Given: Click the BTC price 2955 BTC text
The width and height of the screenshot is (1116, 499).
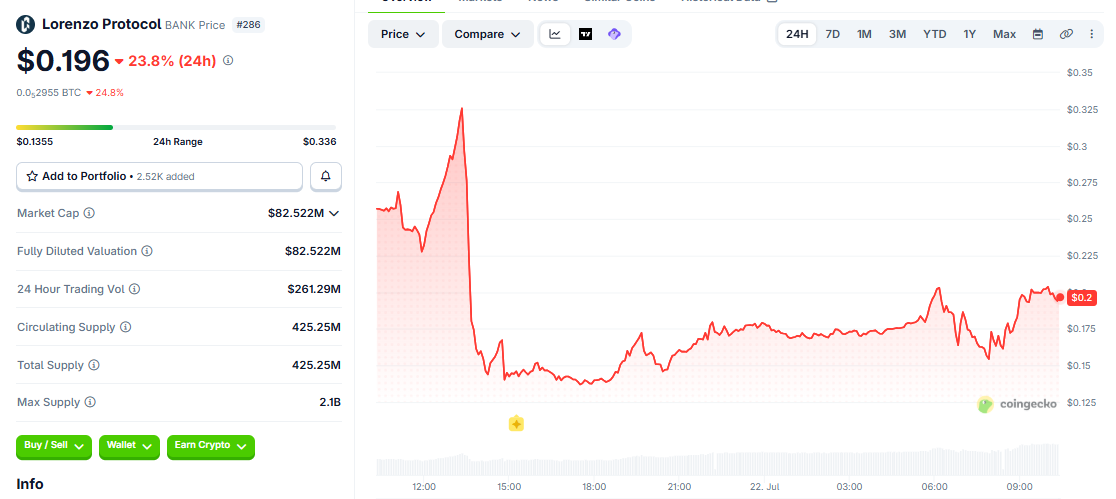Looking at the screenshot, I should pos(48,93).
